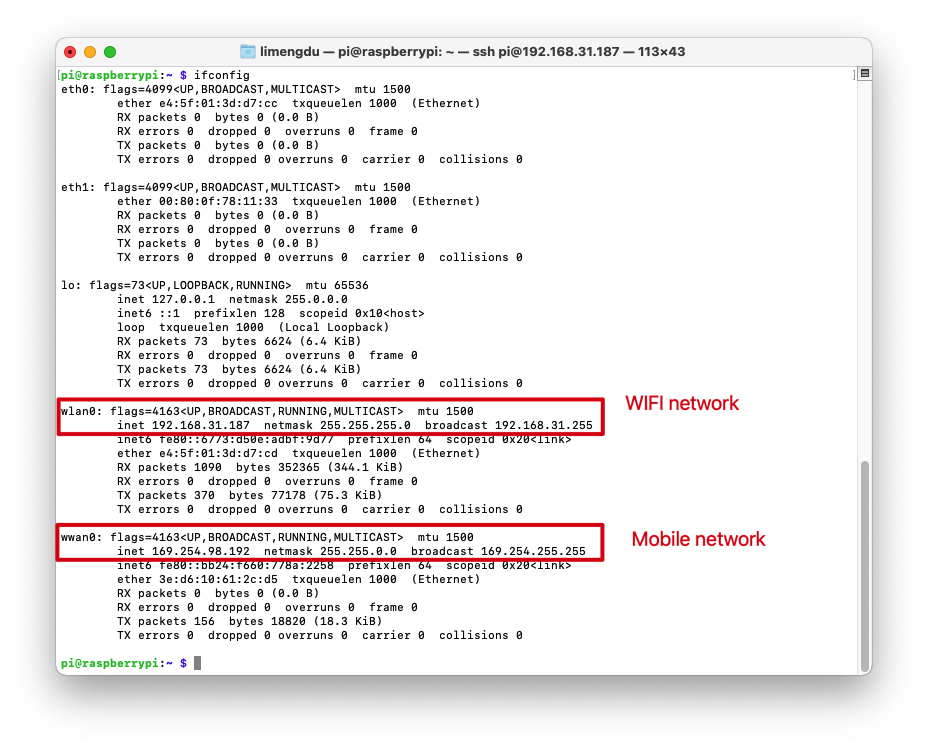Click the vertical scrollbar thumb
This screenshot has height=749, width=928.
pos(865,566)
